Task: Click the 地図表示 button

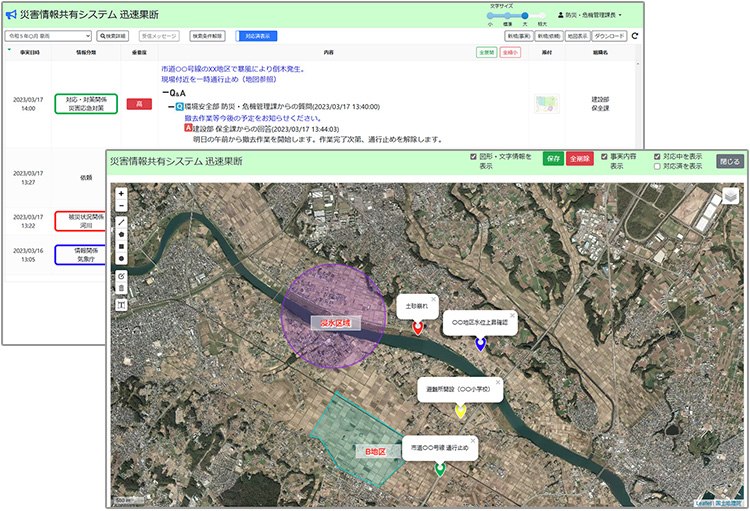Action: point(577,36)
